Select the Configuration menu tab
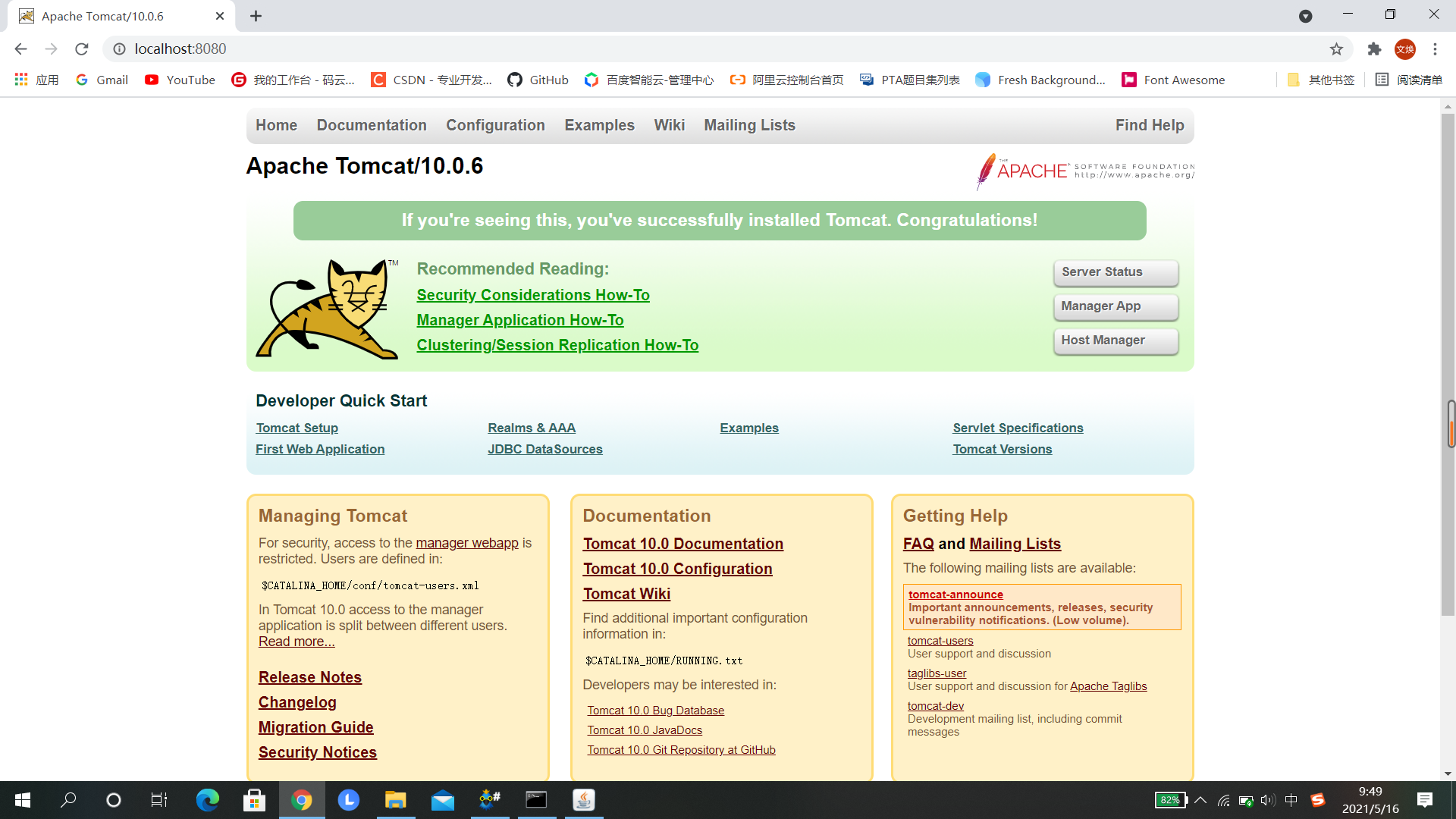Viewport: 1456px width, 819px height. [x=497, y=125]
